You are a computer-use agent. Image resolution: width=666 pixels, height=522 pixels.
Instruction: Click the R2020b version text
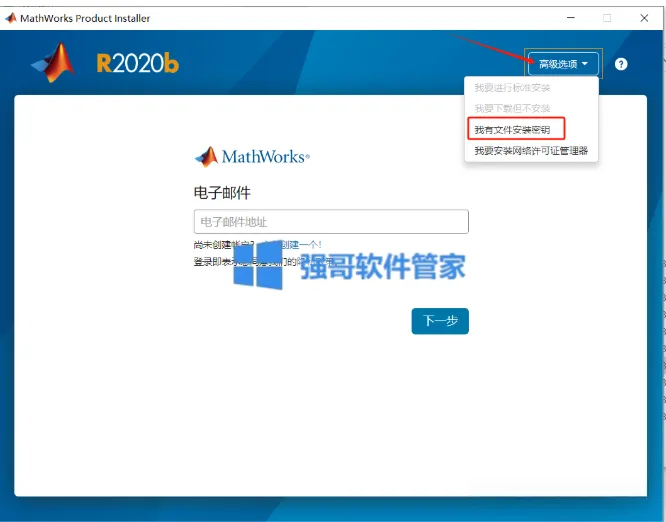pos(138,63)
